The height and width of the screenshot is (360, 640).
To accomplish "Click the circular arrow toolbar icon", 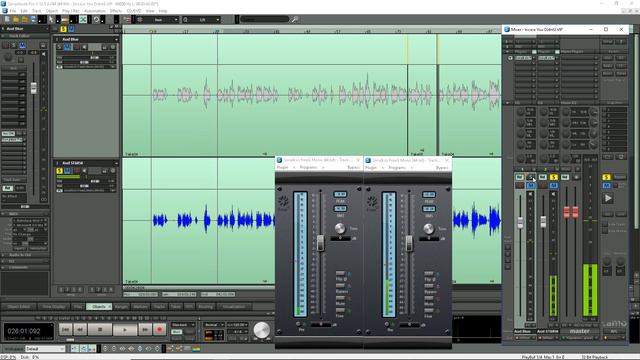I will 96,19.
